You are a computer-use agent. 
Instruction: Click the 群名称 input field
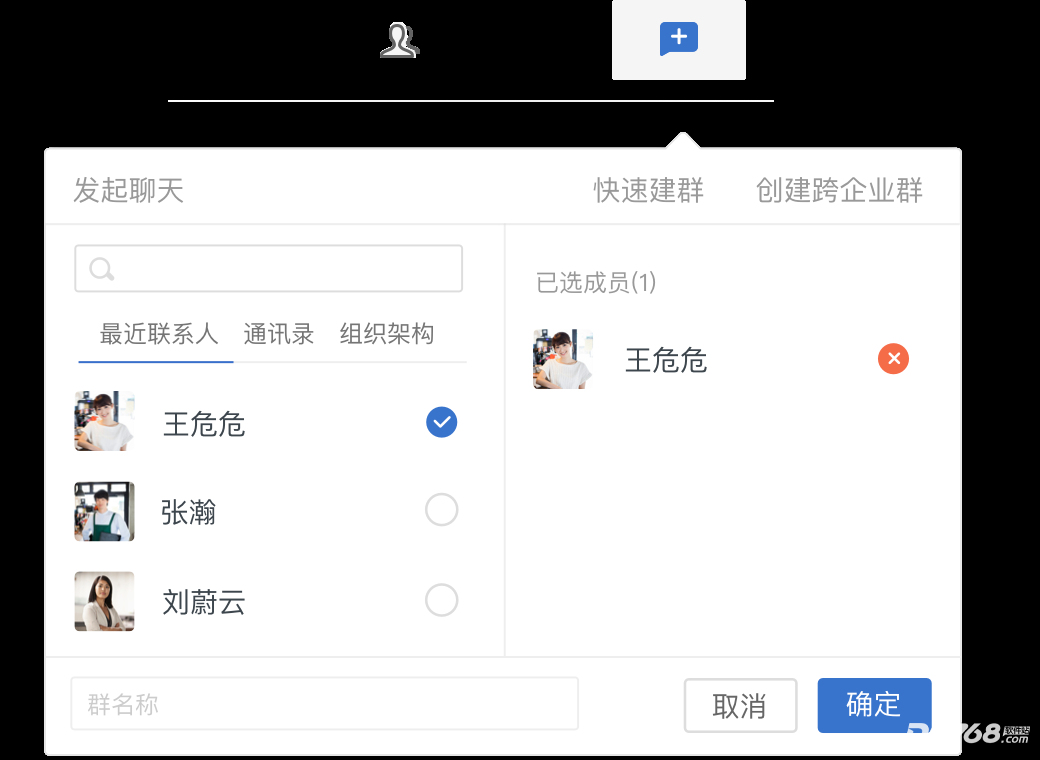pos(325,704)
